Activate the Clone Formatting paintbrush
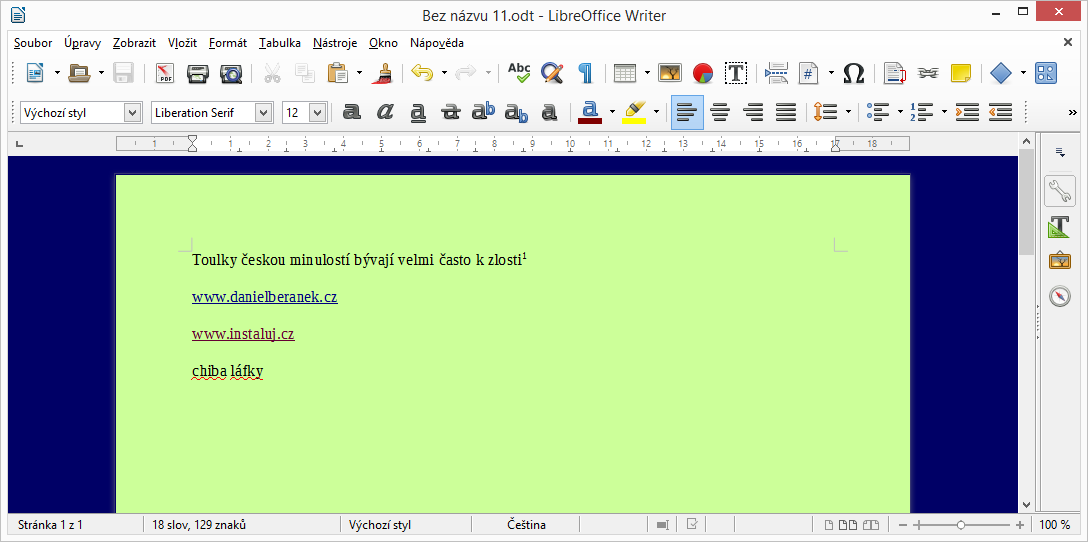This screenshot has height=542, width=1088. (x=382, y=73)
